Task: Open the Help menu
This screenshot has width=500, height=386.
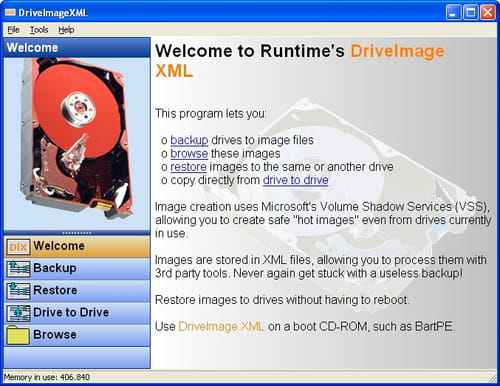Action: pyautogui.click(x=66, y=30)
